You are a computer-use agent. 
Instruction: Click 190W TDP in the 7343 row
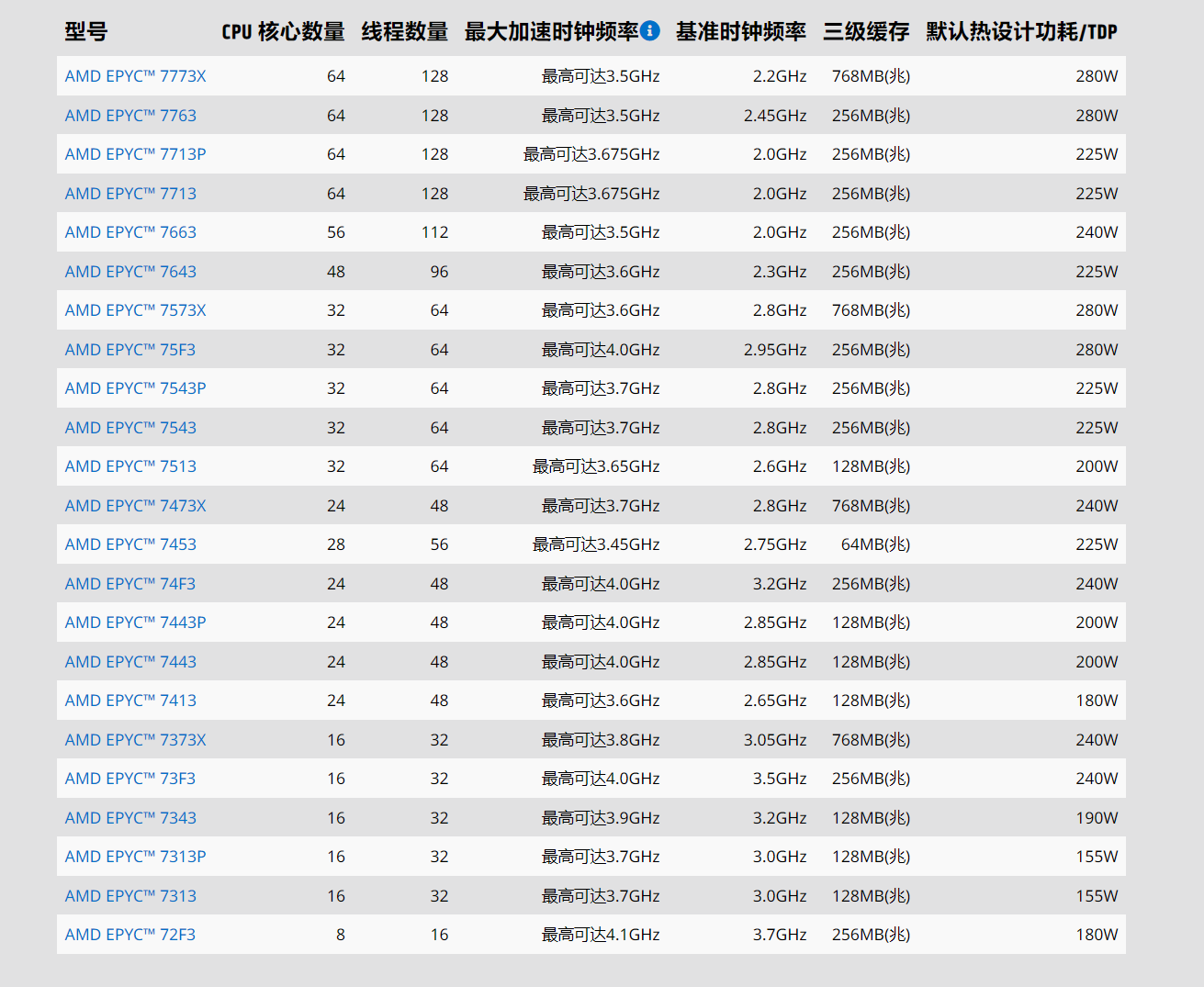tap(1097, 818)
